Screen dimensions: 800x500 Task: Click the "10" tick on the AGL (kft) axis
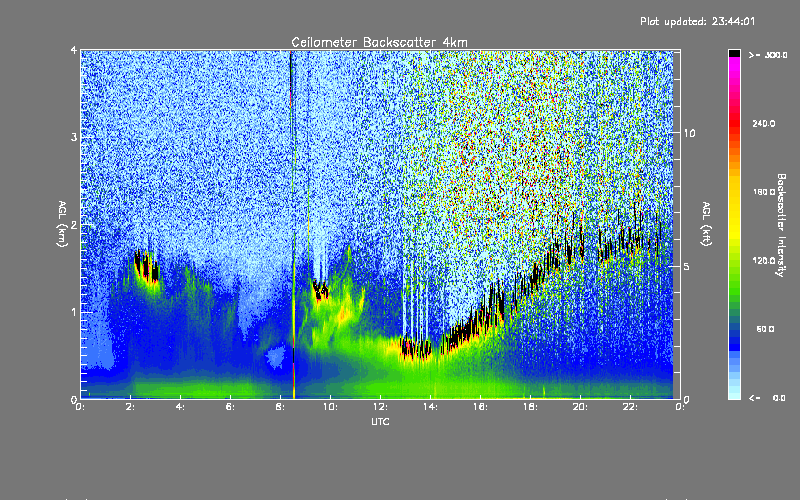point(689,133)
